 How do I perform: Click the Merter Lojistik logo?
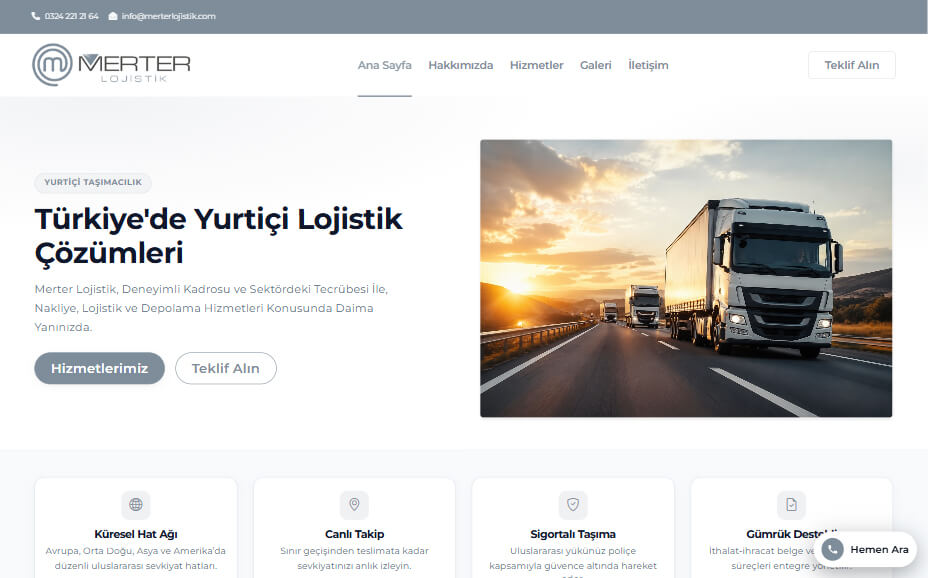point(111,64)
